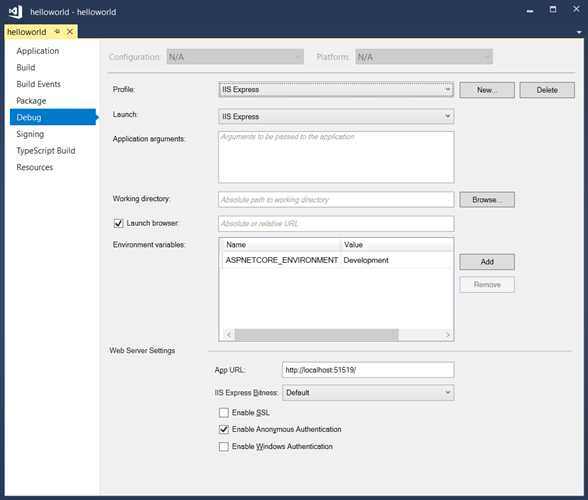Focus the Launch browser URL field
The height and width of the screenshot is (500, 588).
tap(336, 224)
